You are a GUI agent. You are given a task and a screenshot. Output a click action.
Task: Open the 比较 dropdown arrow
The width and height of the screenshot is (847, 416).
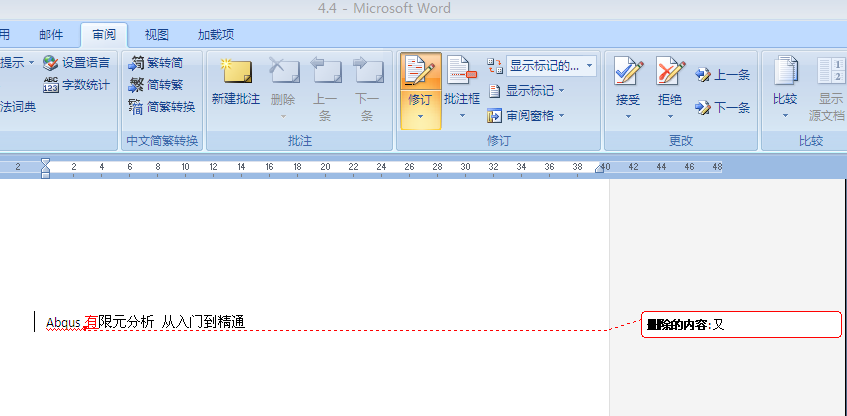785,116
